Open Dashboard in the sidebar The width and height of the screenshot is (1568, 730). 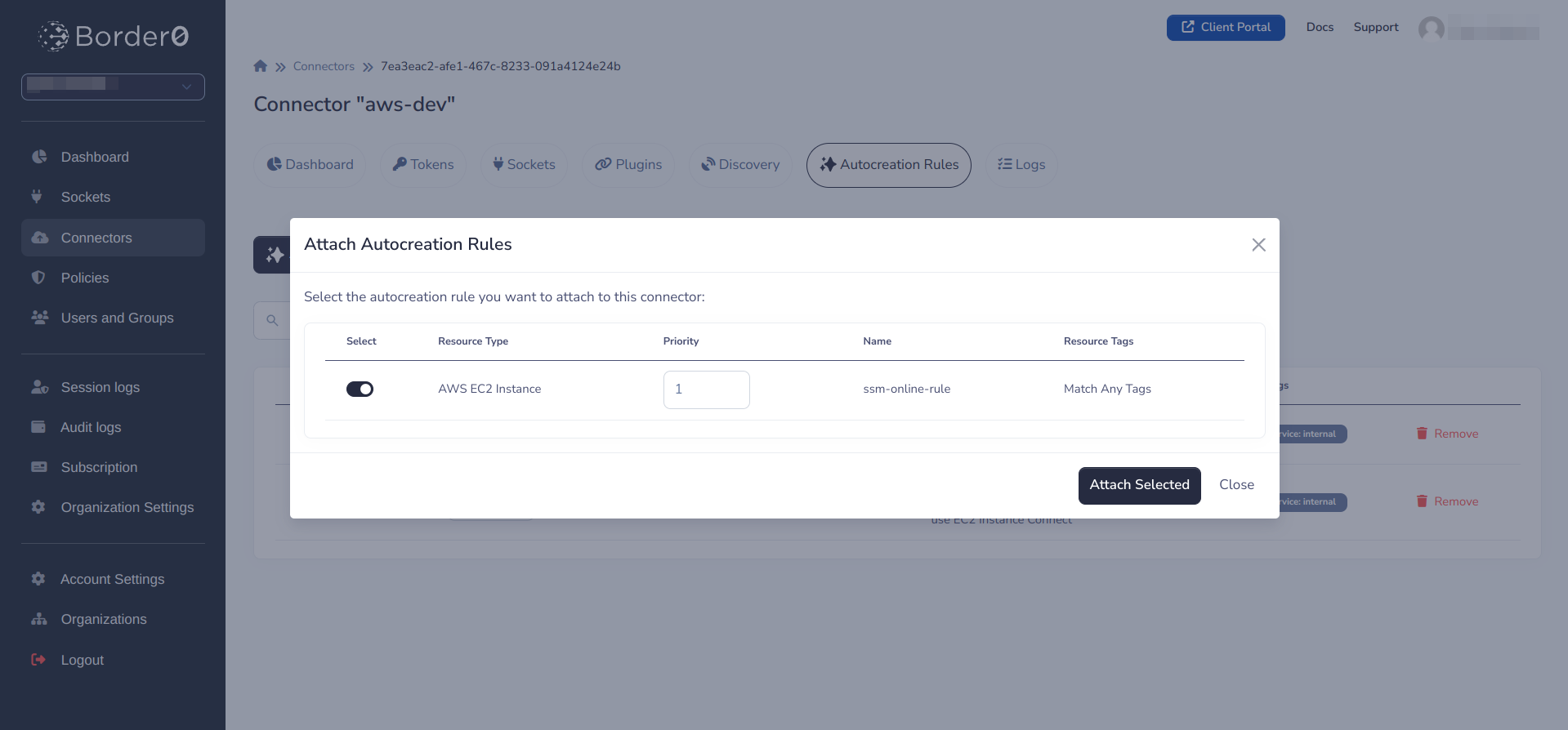pos(113,157)
